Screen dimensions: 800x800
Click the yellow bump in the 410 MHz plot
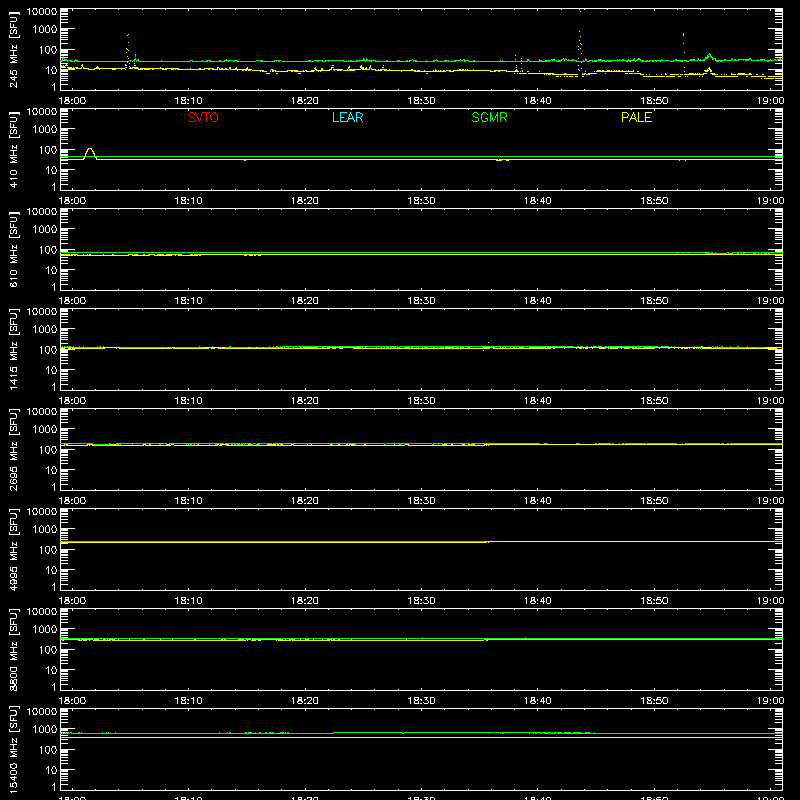coord(90,153)
